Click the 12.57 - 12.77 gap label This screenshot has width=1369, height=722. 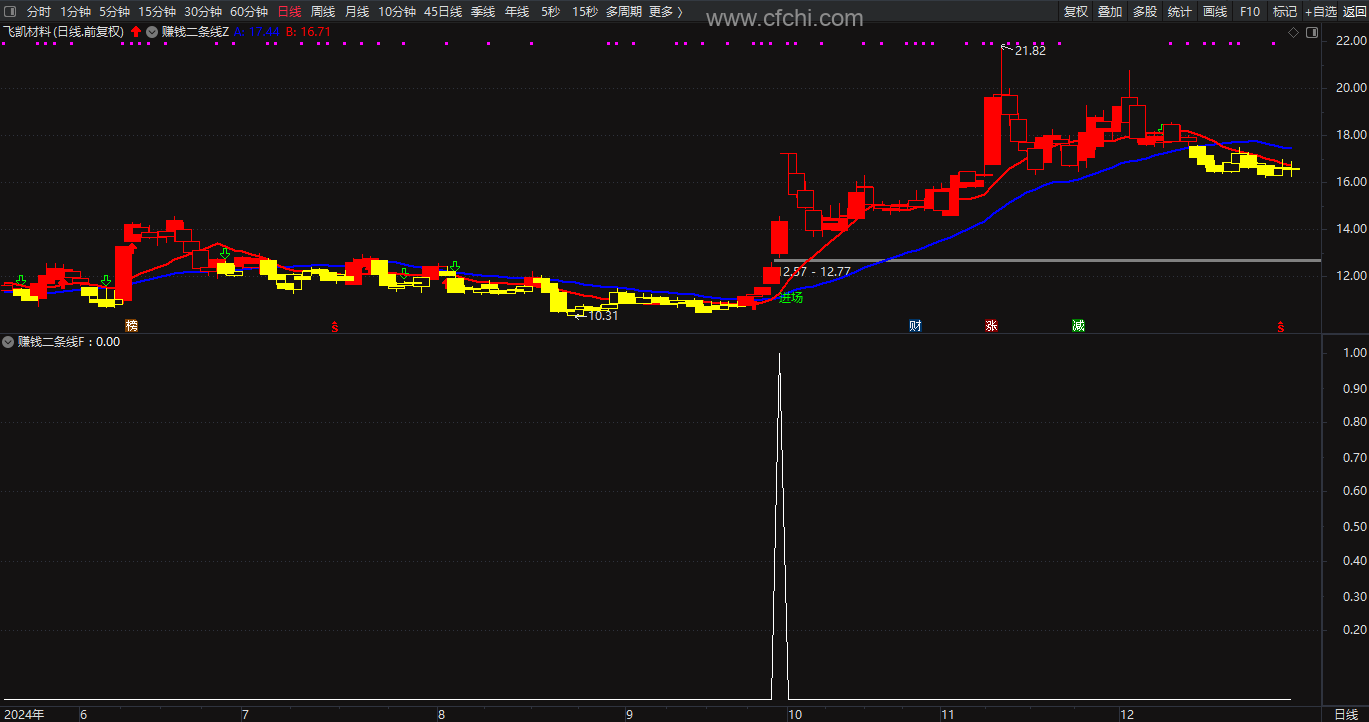click(x=814, y=271)
